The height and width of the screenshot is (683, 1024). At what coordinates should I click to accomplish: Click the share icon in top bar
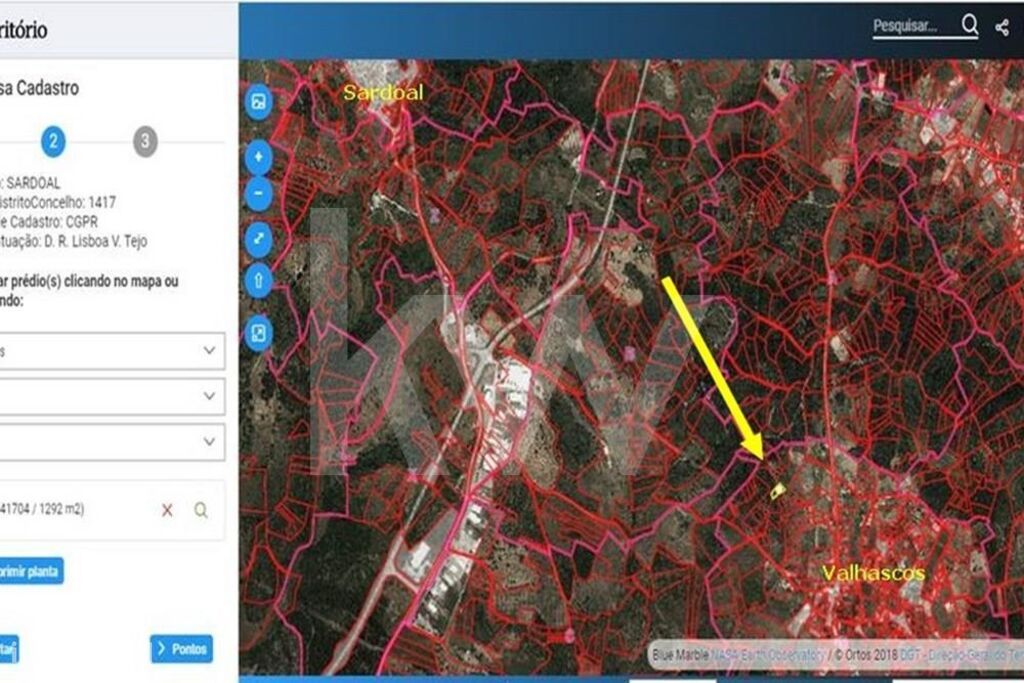pyautogui.click(x=1002, y=27)
